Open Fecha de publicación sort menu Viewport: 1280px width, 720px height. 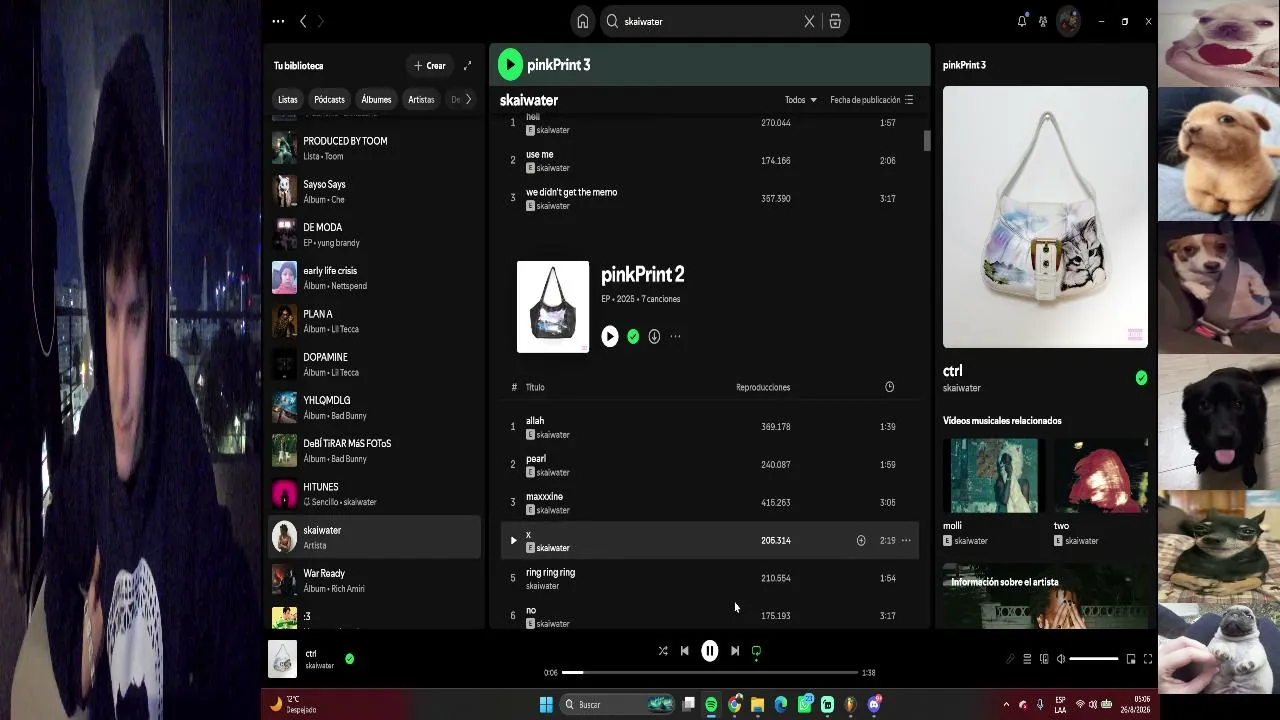tap(872, 100)
